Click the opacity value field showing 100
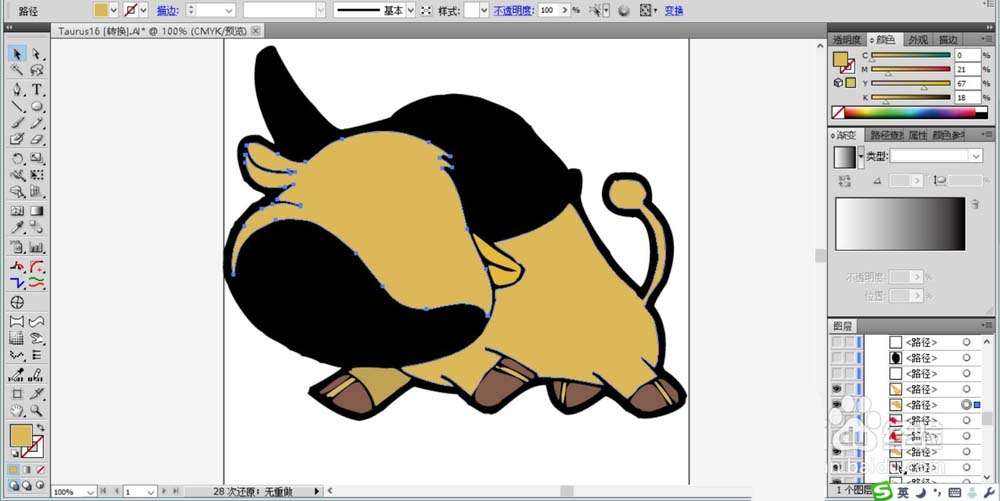 548,10
